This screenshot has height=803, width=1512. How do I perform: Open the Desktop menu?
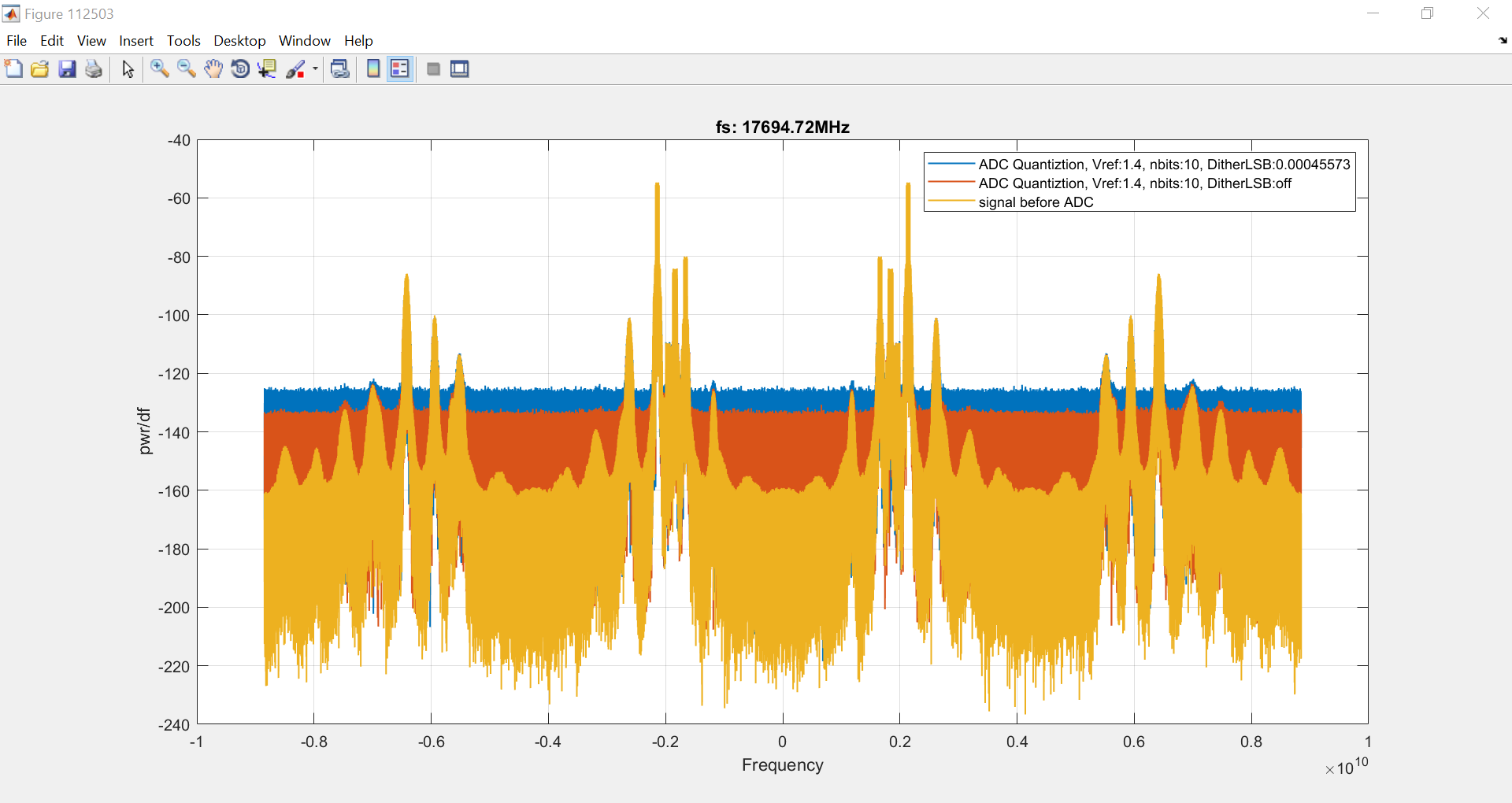coord(239,41)
